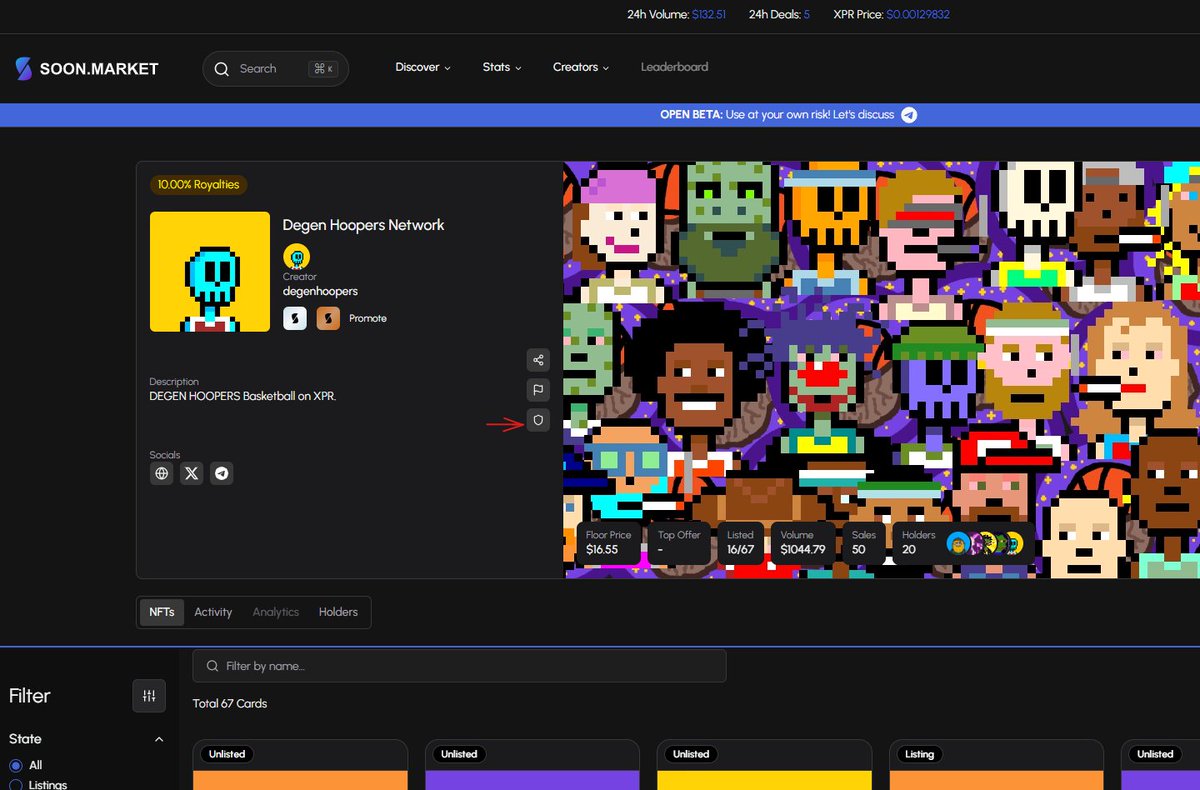The height and width of the screenshot is (790, 1200).
Task: Click the Volume $1044.79 stat box
Action: pos(803,543)
